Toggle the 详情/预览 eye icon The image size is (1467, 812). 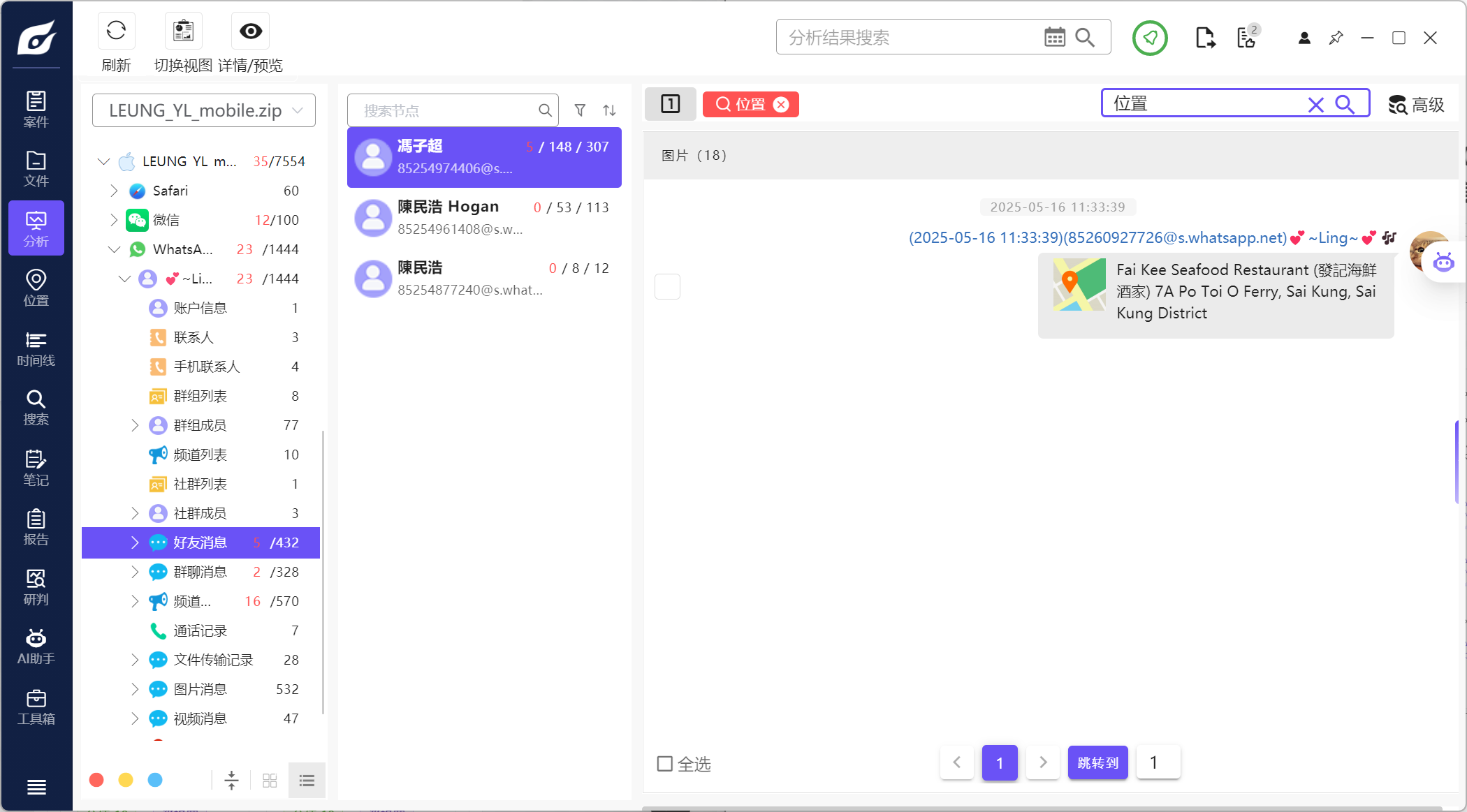[250, 31]
